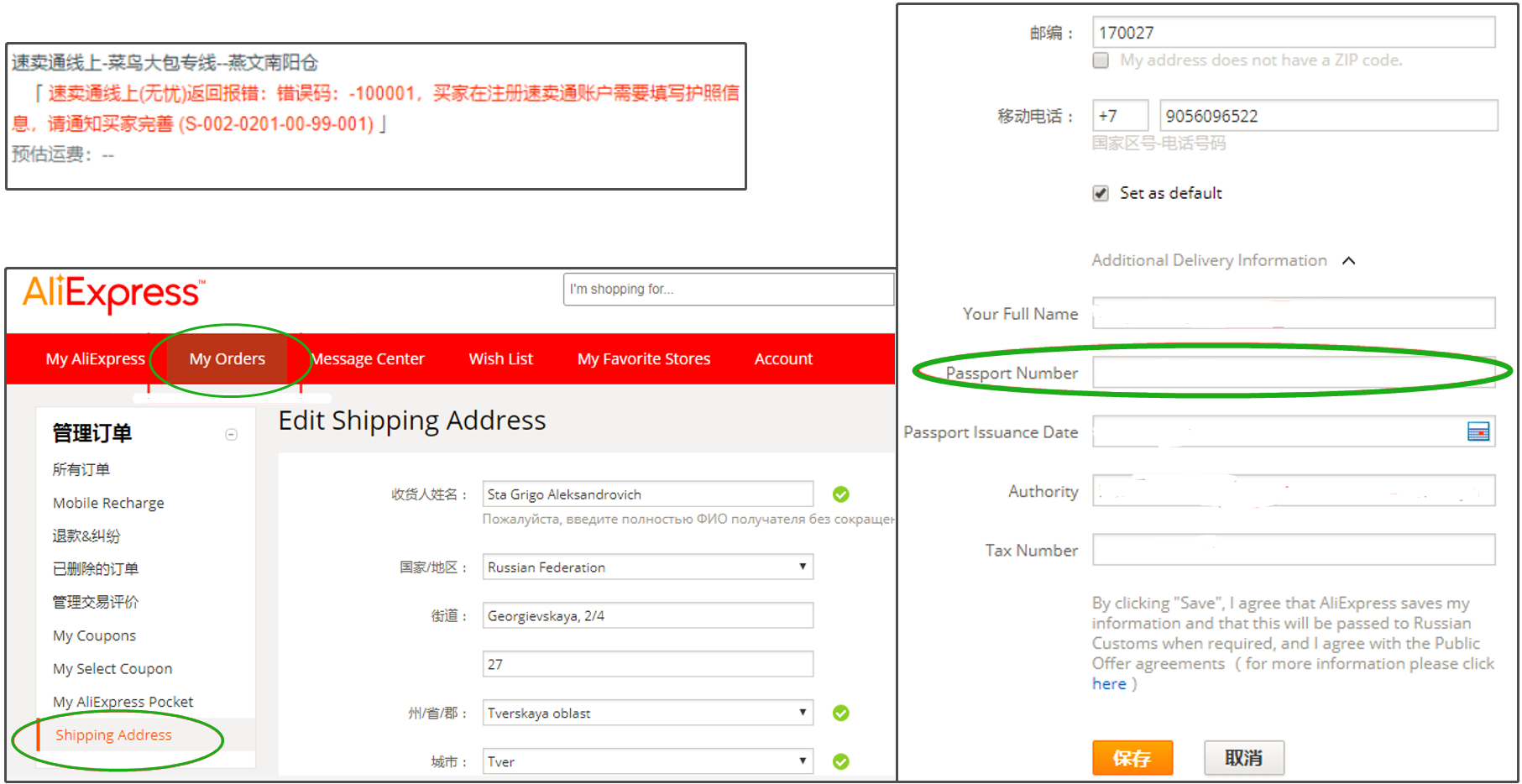Open the Russian Federation country dropdown
Viewport: 1522px width, 784px height.
pos(802,567)
